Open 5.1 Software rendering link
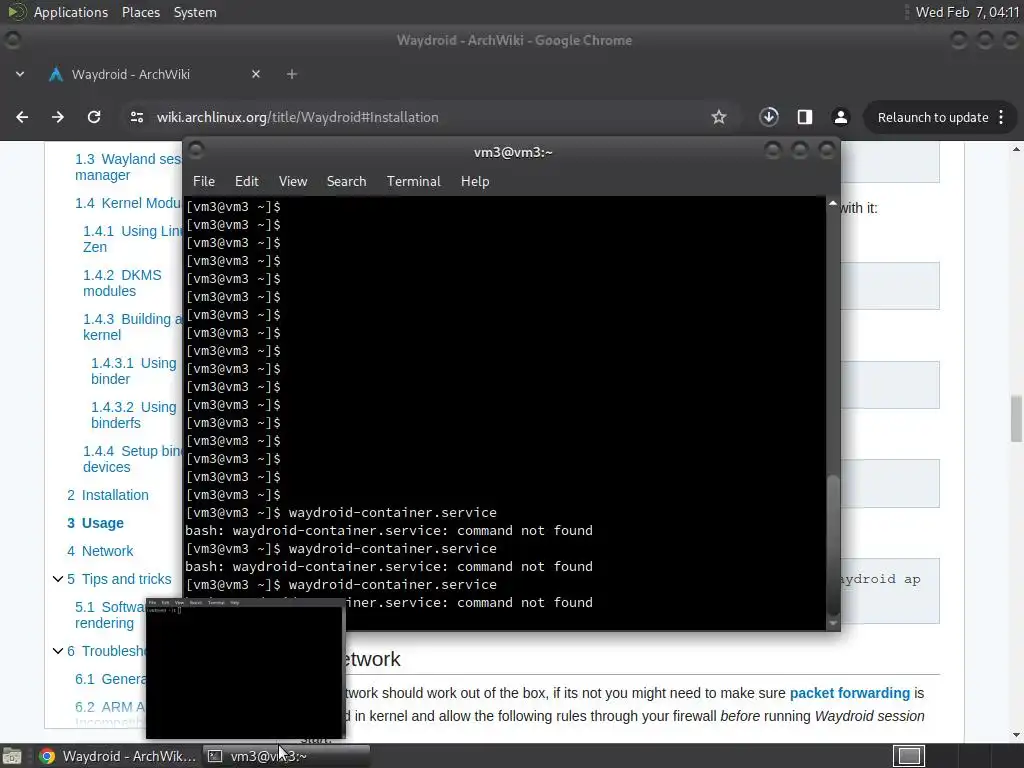The image size is (1024, 768). (x=108, y=615)
